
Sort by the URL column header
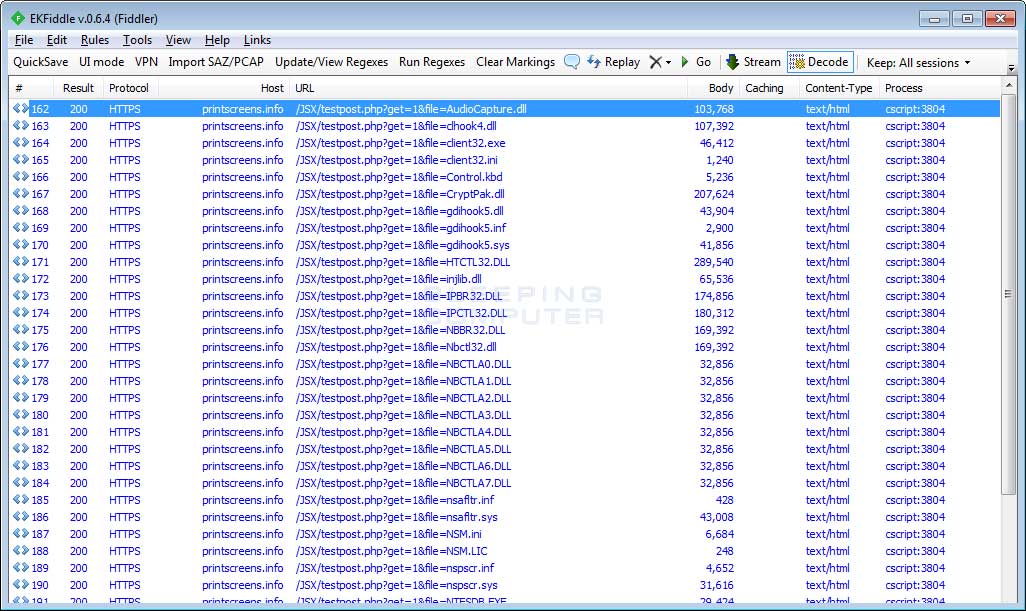pyautogui.click(x=488, y=88)
